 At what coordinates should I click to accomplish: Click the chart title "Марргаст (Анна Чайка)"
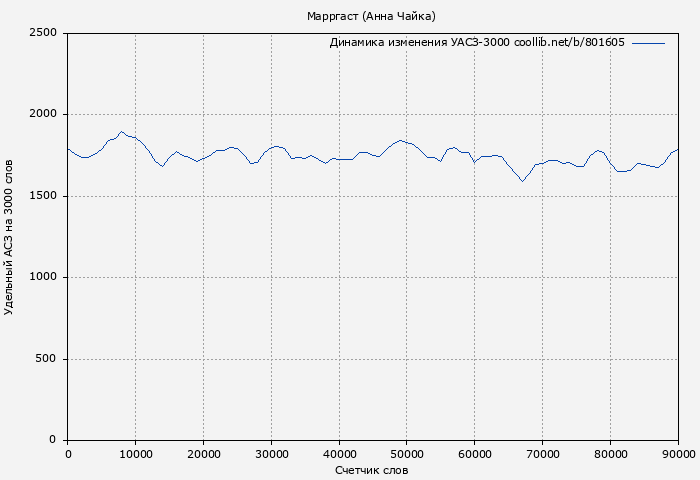click(x=371, y=16)
